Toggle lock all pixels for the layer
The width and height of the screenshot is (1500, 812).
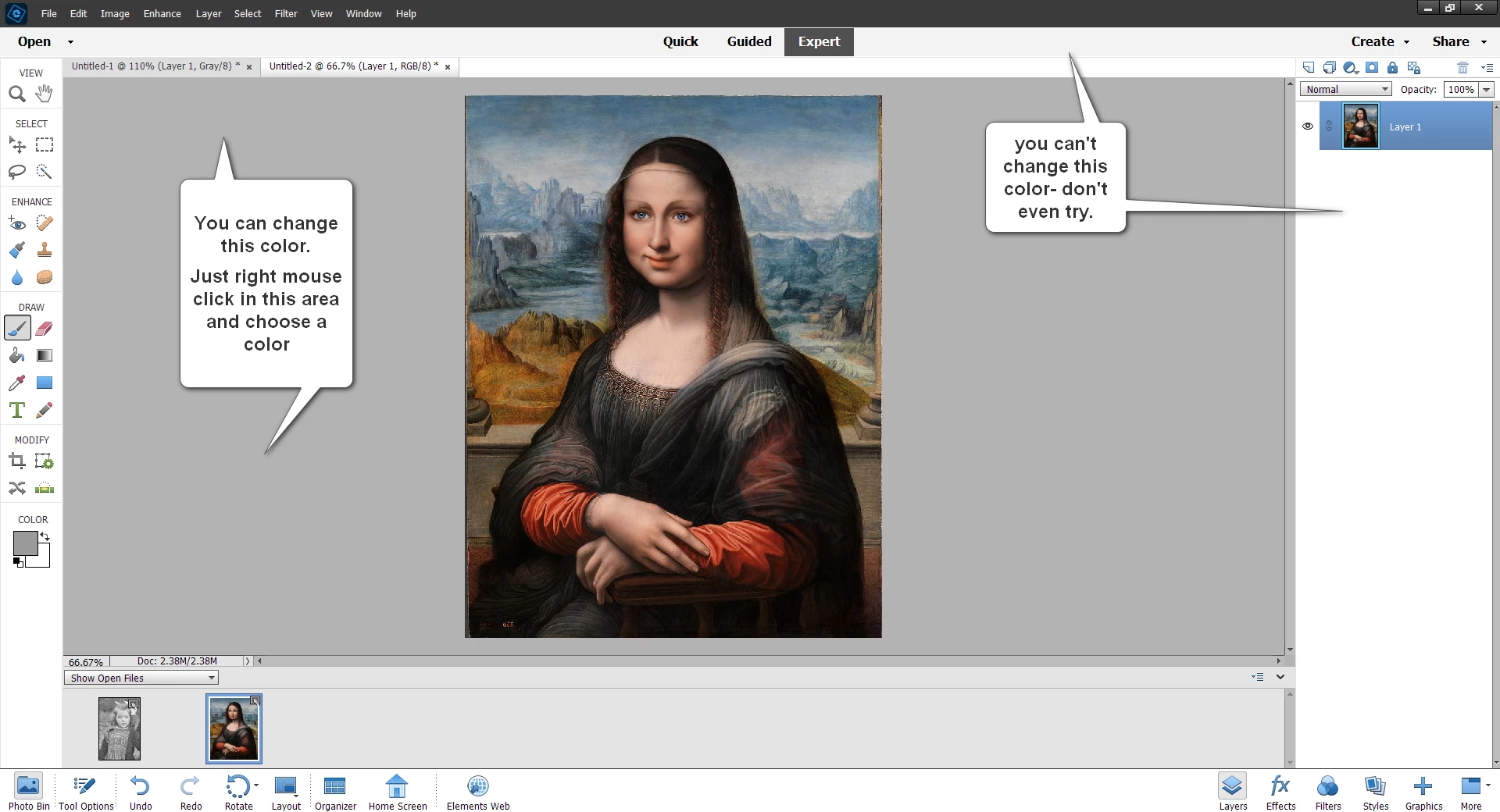coord(1392,68)
